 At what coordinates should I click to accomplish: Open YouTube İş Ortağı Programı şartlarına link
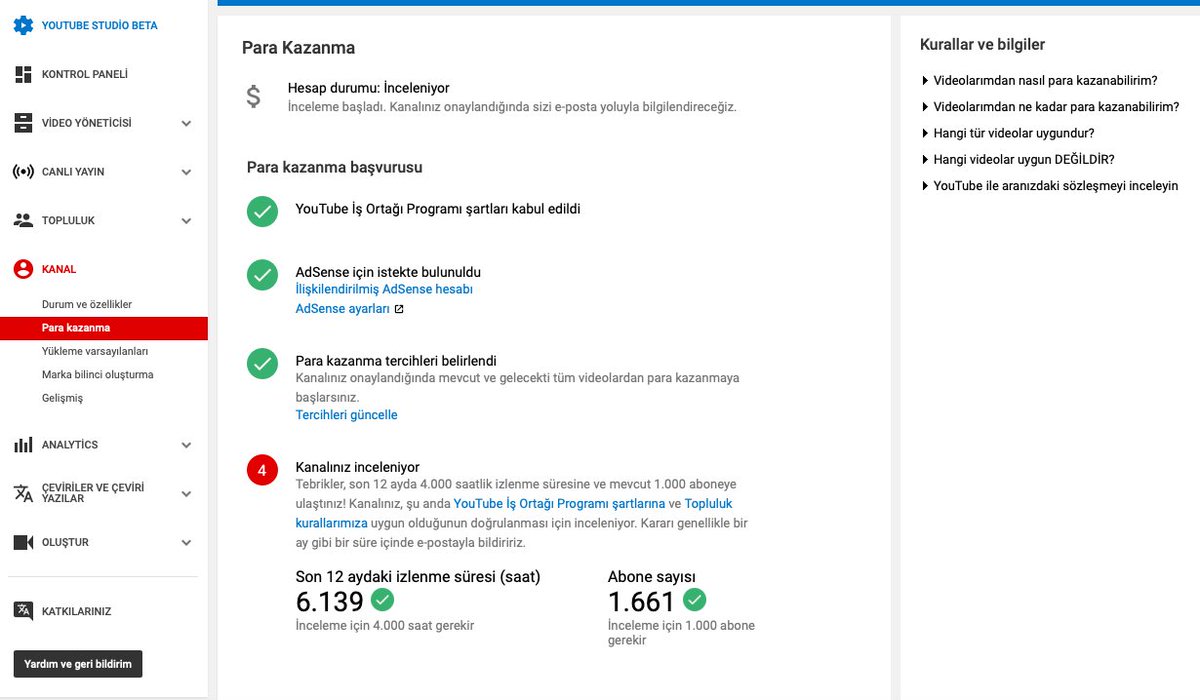click(560, 504)
